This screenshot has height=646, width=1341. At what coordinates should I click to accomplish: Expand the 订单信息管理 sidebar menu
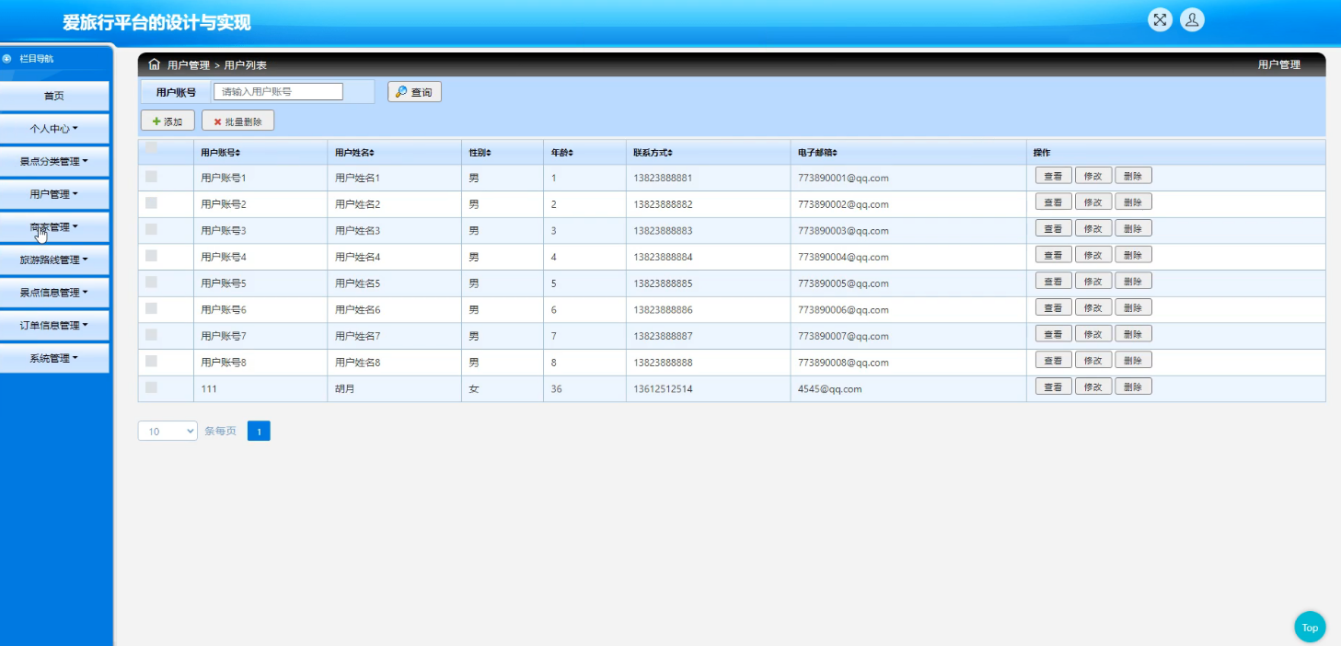point(54,325)
